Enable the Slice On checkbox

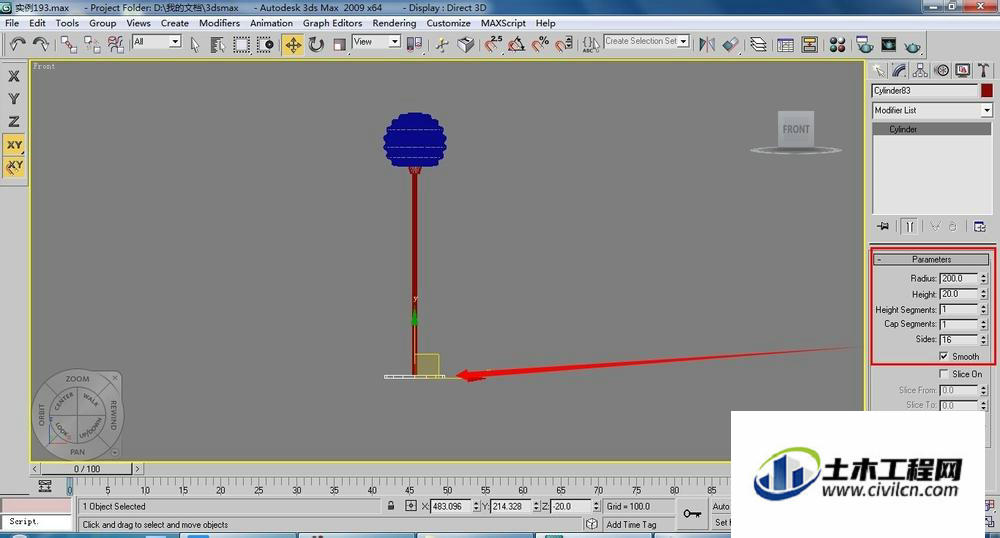click(x=943, y=374)
